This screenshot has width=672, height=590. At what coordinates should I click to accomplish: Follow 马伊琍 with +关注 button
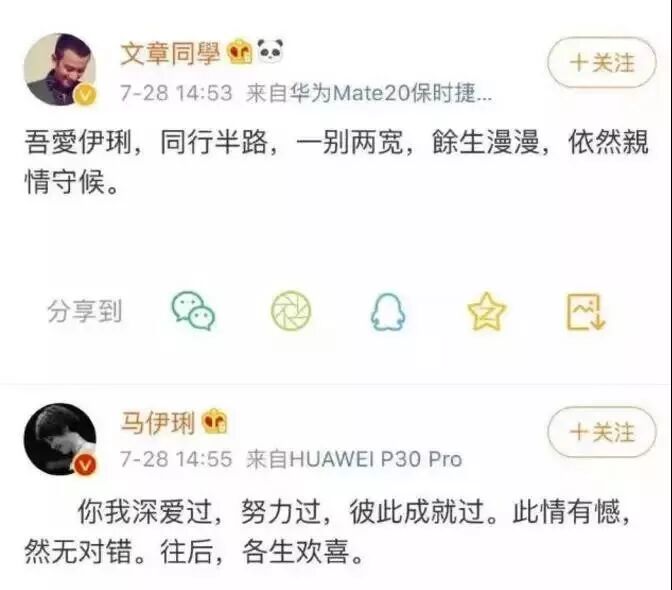coord(602,431)
